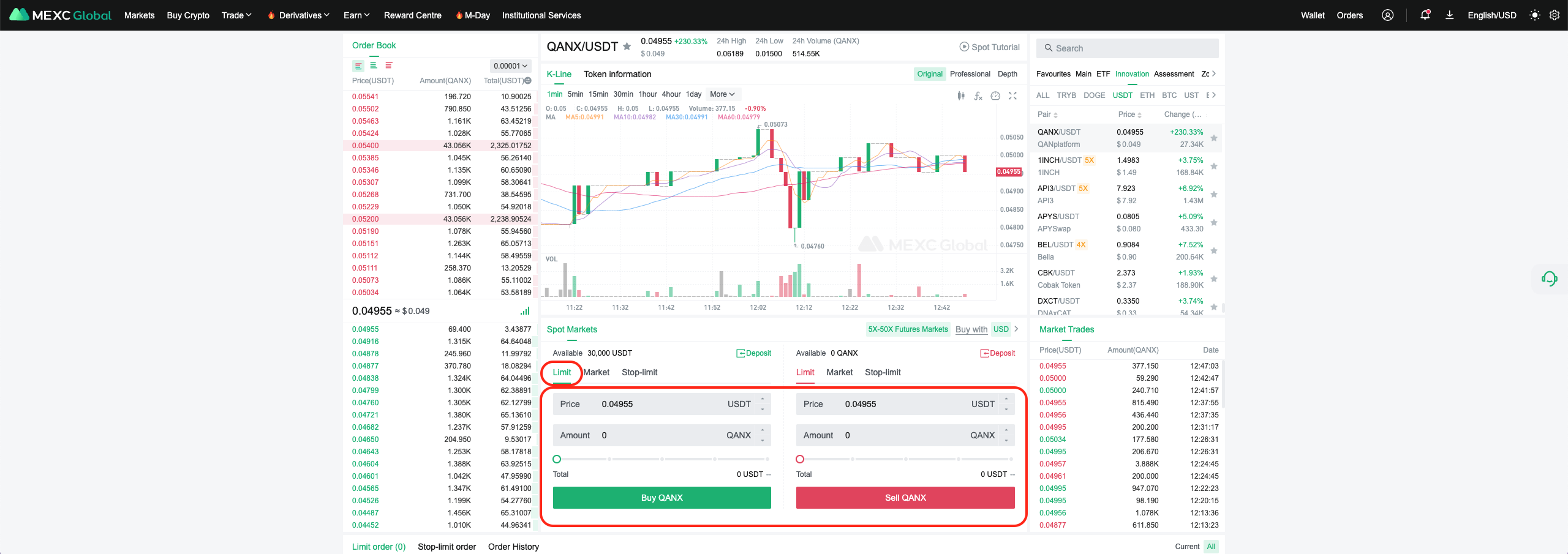This screenshot has height=554, width=1568.
Task: Open 5X-50X Futures Markets link
Action: click(908, 329)
